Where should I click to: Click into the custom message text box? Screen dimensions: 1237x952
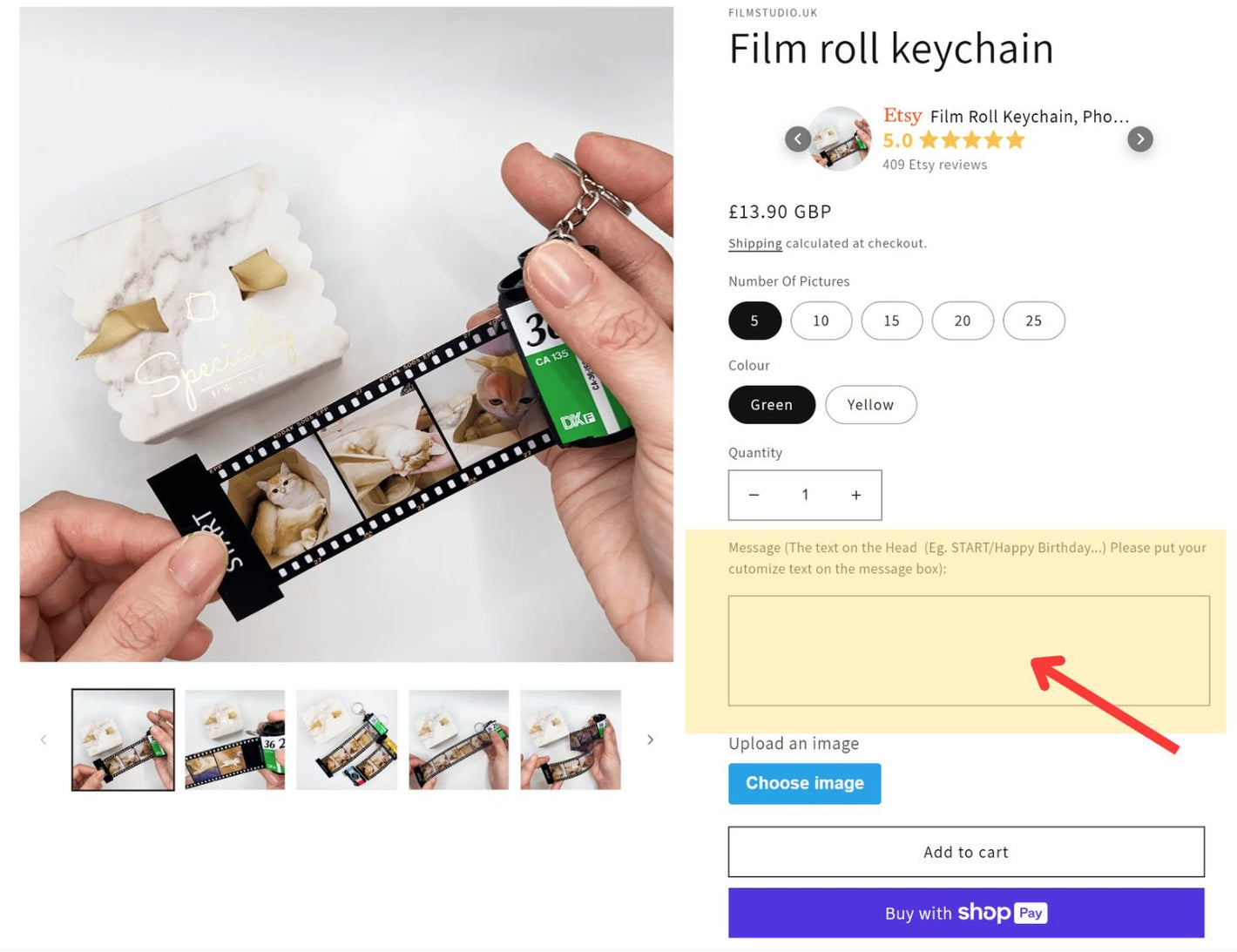pyautogui.click(x=968, y=650)
